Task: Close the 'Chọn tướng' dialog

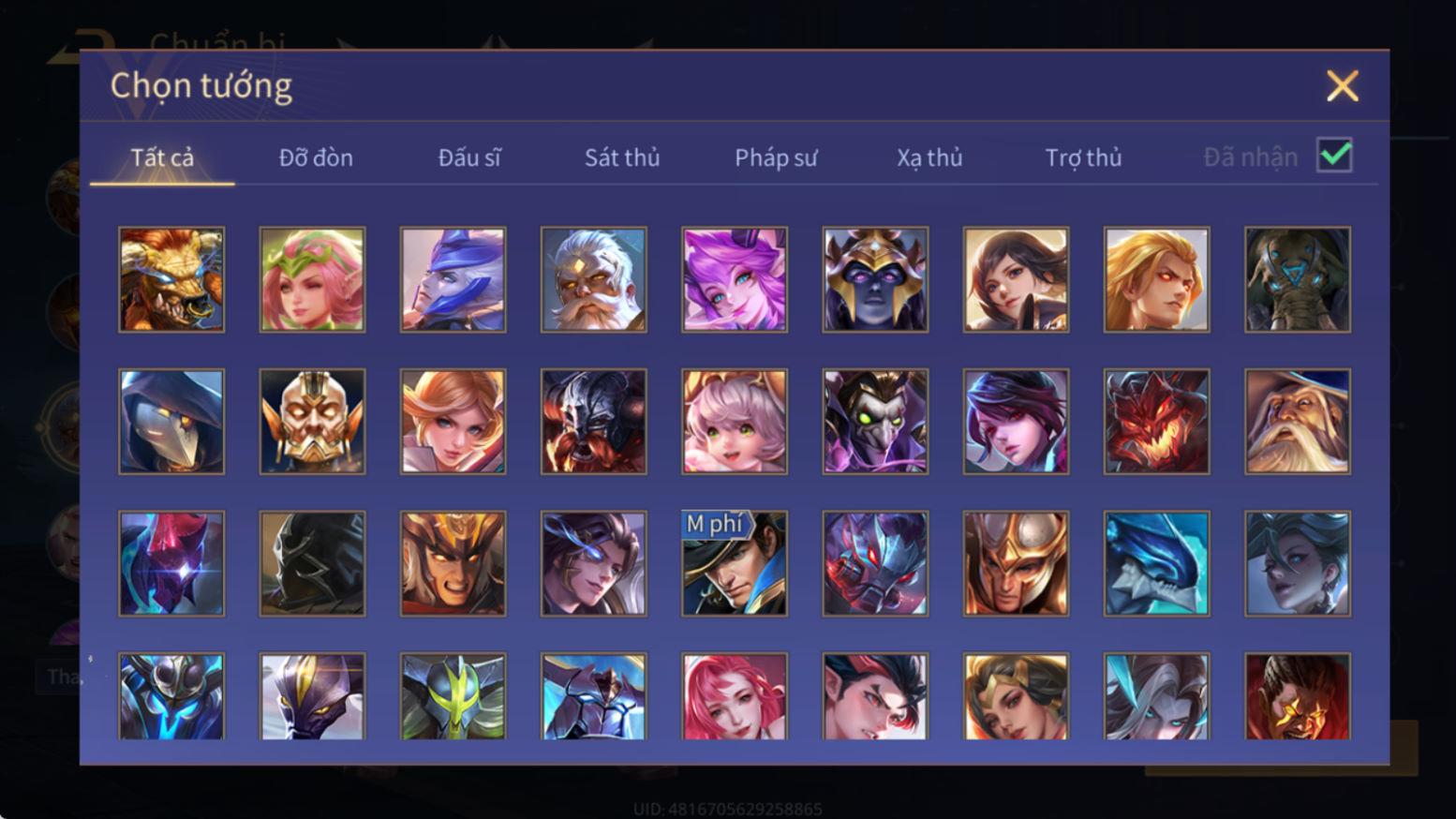Action: (x=1342, y=86)
